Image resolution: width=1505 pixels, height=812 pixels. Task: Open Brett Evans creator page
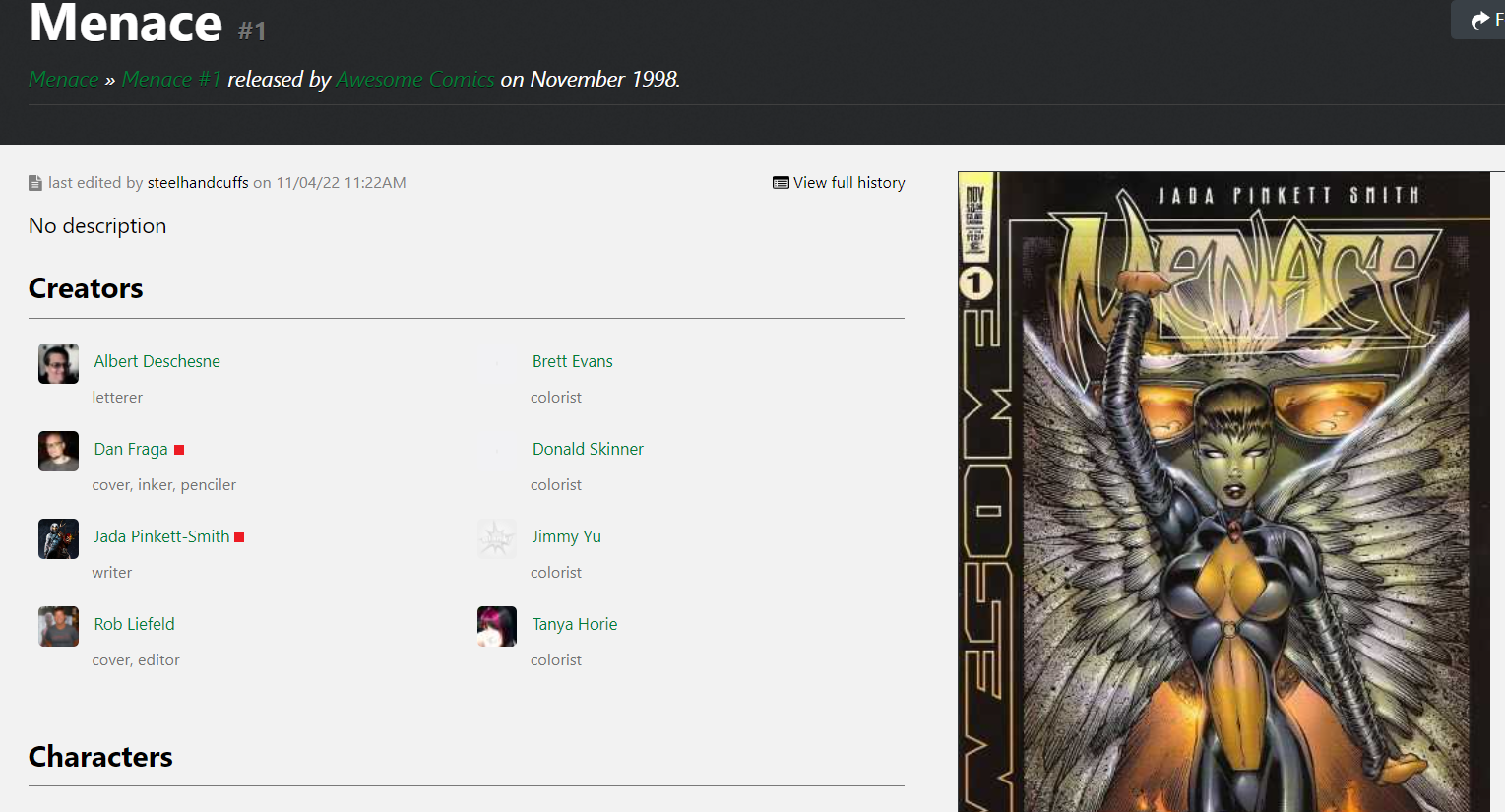573,361
